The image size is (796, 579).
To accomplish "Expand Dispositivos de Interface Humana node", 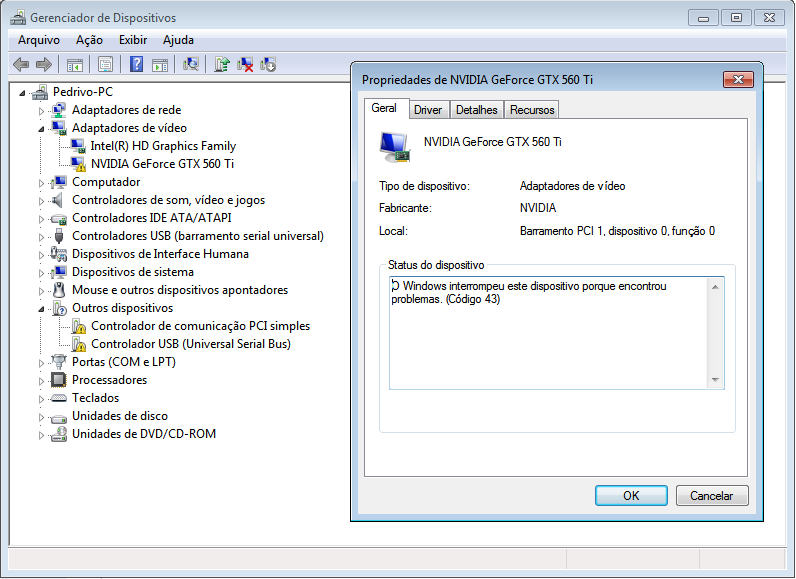I will coord(41,255).
